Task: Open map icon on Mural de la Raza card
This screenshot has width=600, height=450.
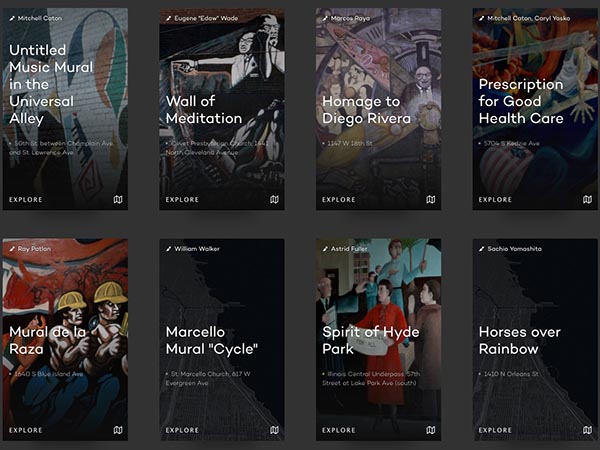Action: pos(118,430)
